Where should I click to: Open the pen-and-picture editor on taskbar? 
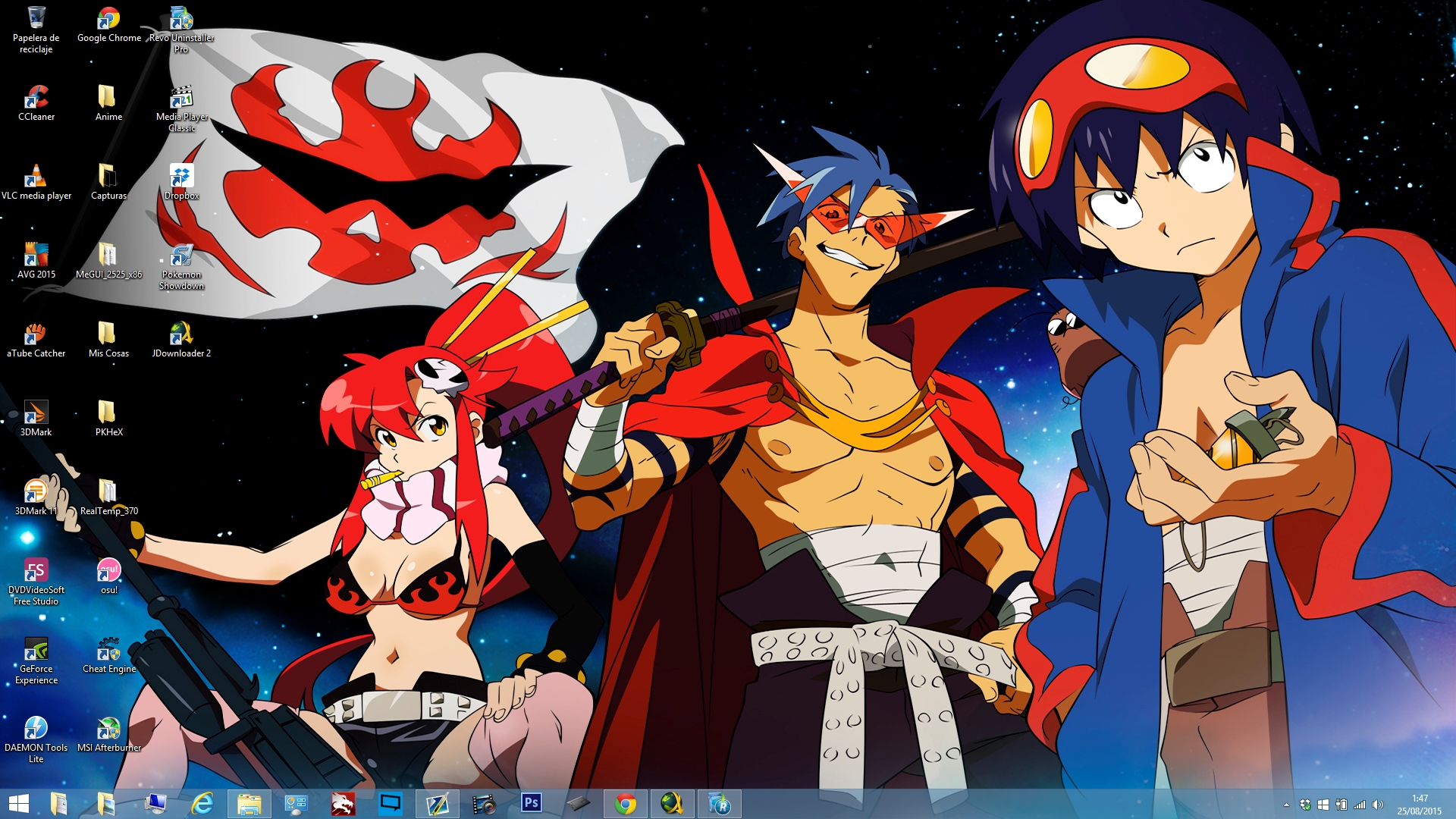(438, 804)
